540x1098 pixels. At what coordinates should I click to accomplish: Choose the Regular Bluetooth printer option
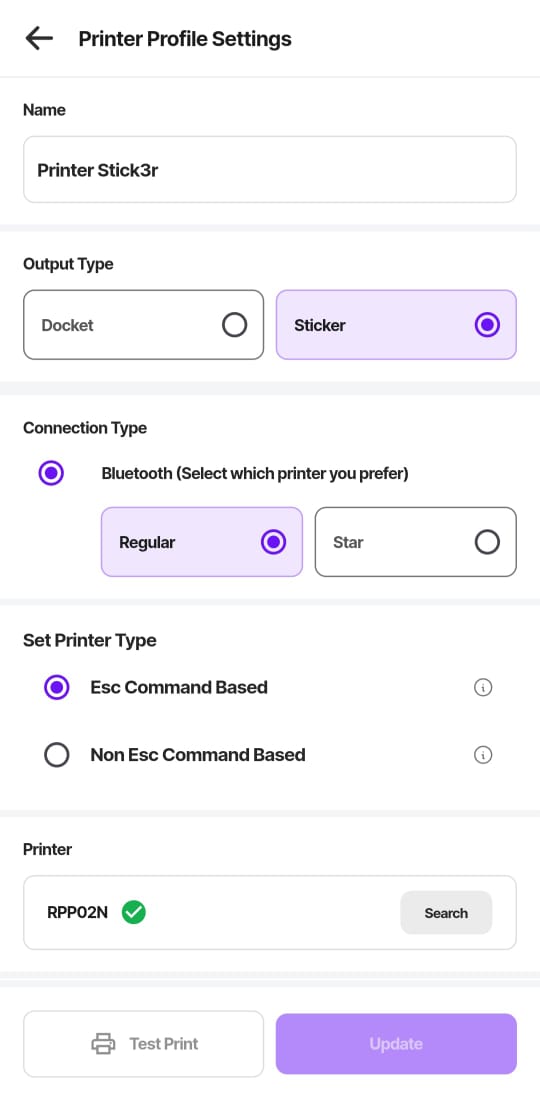coord(202,542)
